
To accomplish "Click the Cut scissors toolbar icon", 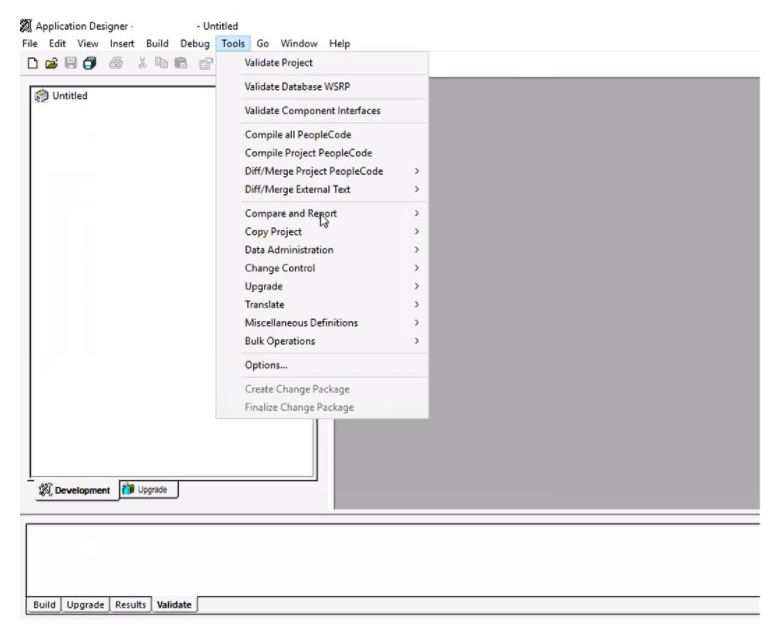I will coord(142,63).
